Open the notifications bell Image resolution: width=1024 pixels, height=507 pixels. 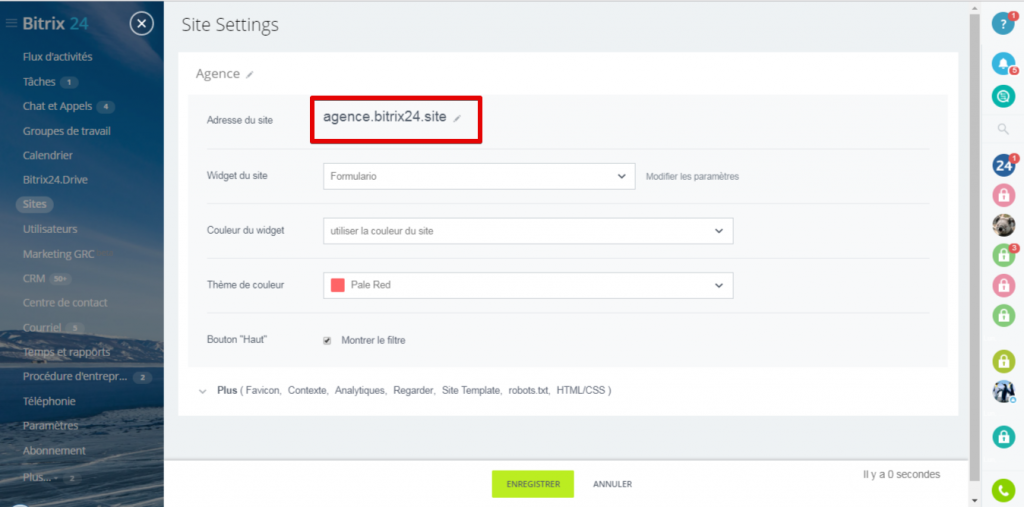coord(1003,63)
